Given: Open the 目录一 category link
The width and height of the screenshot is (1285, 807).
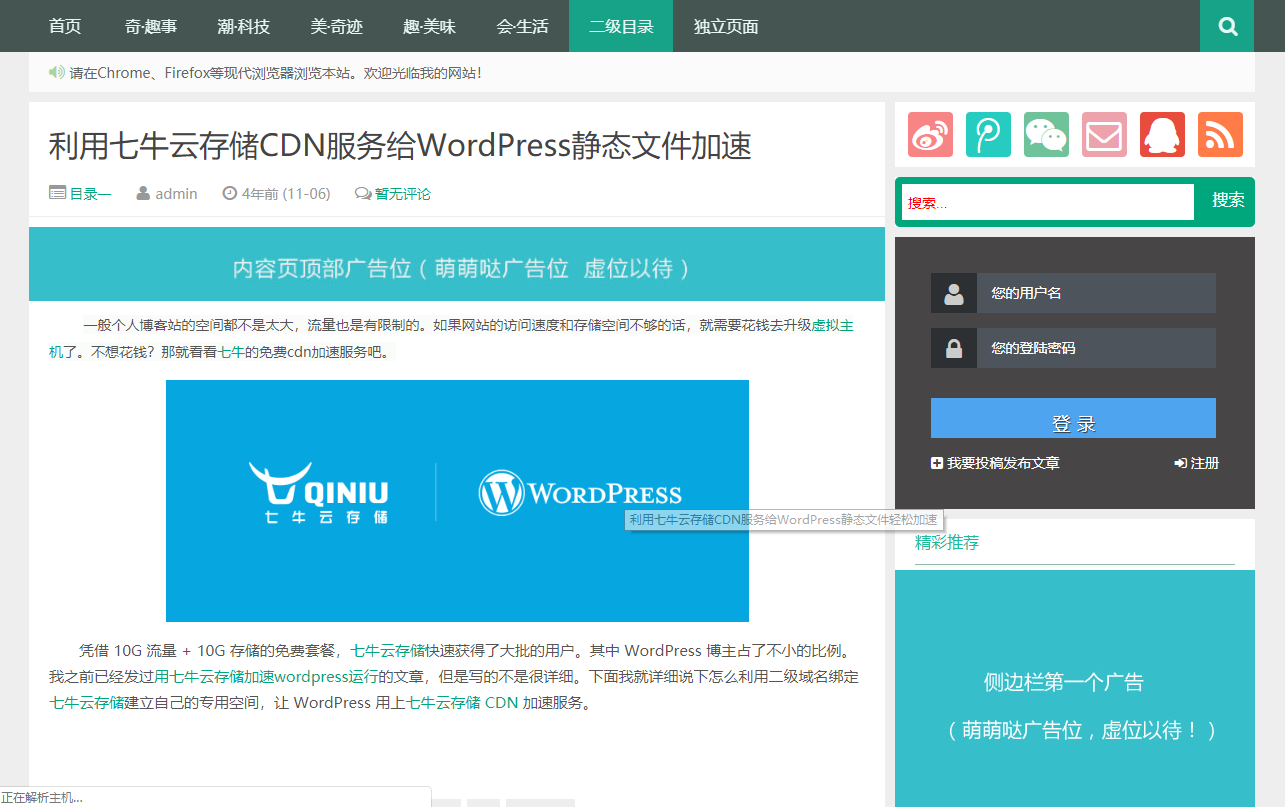Looking at the screenshot, I should (x=90, y=194).
